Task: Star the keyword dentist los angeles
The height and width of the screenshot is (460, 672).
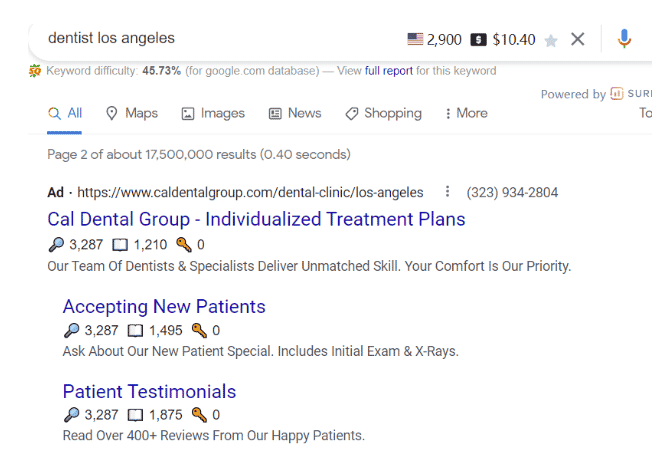Action: [551, 40]
